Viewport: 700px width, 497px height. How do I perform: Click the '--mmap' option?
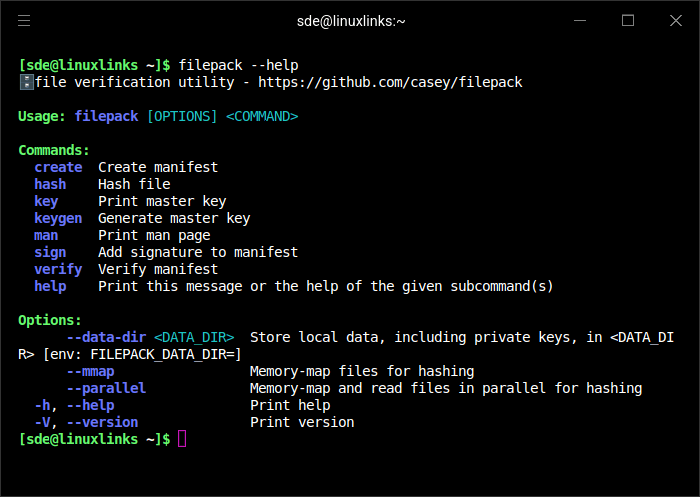tap(91, 371)
